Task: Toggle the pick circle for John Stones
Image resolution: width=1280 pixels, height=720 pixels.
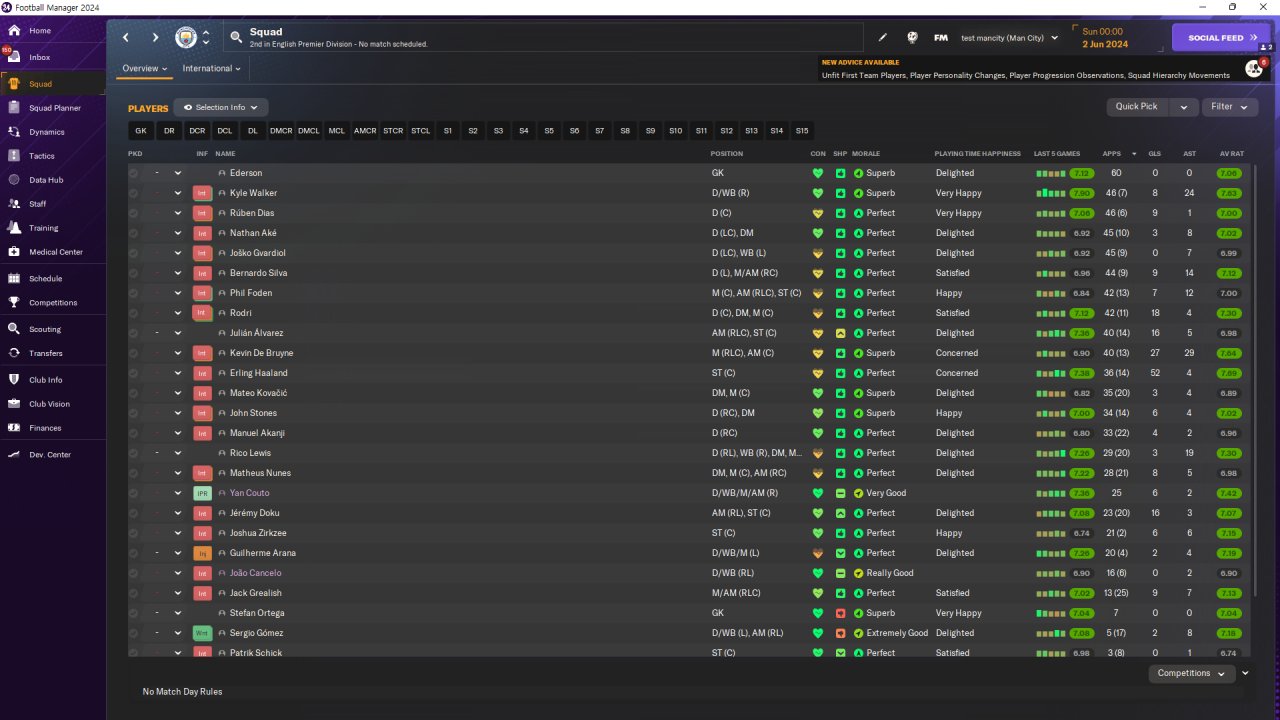Action: pos(134,413)
